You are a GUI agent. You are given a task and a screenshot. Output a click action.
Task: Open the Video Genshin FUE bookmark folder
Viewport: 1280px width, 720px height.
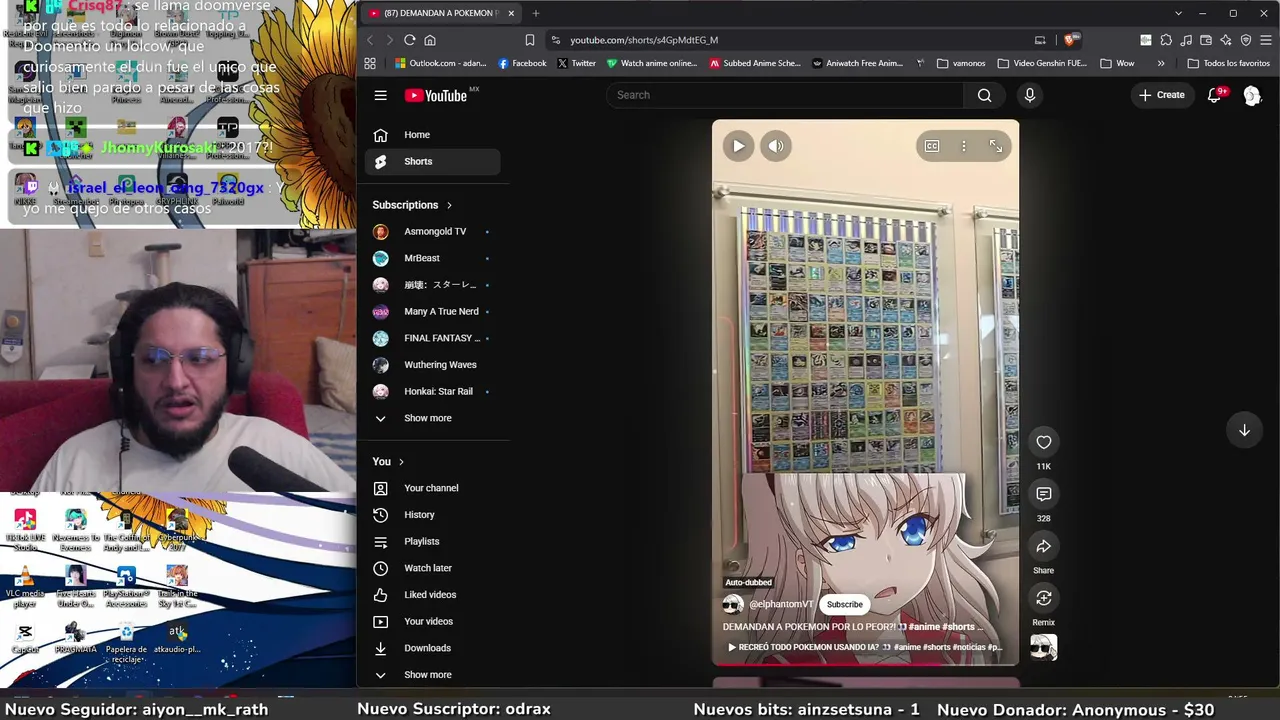(1041, 63)
